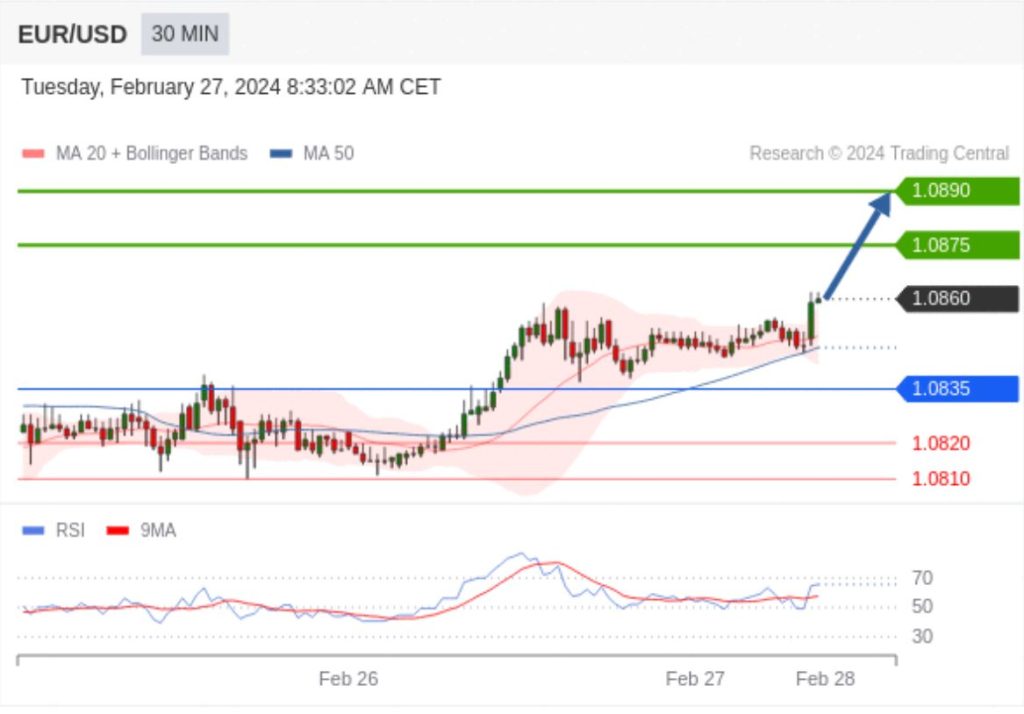
Task: Click the RSI 30 level label
Action: pyautogui.click(x=922, y=636)
